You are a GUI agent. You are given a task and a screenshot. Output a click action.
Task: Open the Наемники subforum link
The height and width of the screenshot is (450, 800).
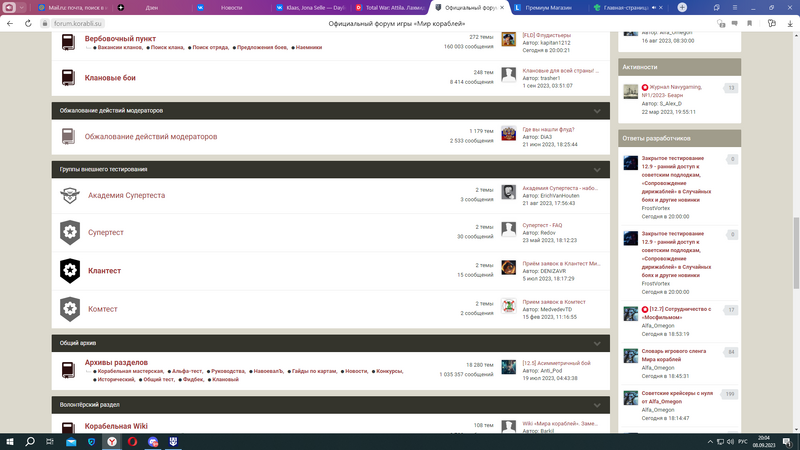point(309,47)
